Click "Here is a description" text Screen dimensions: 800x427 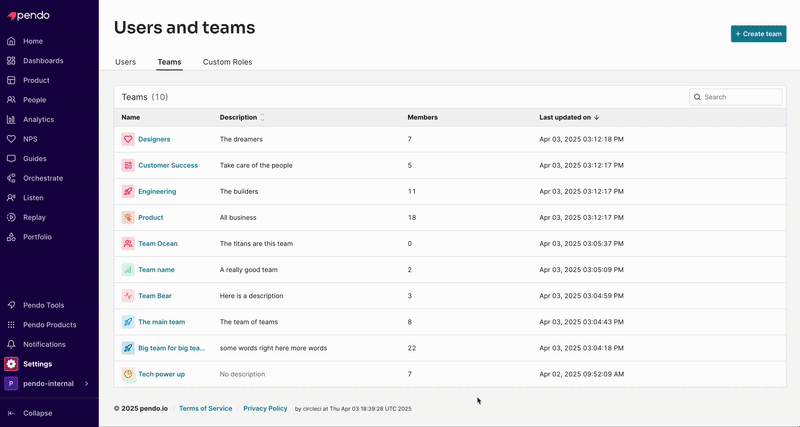[252, 296]
